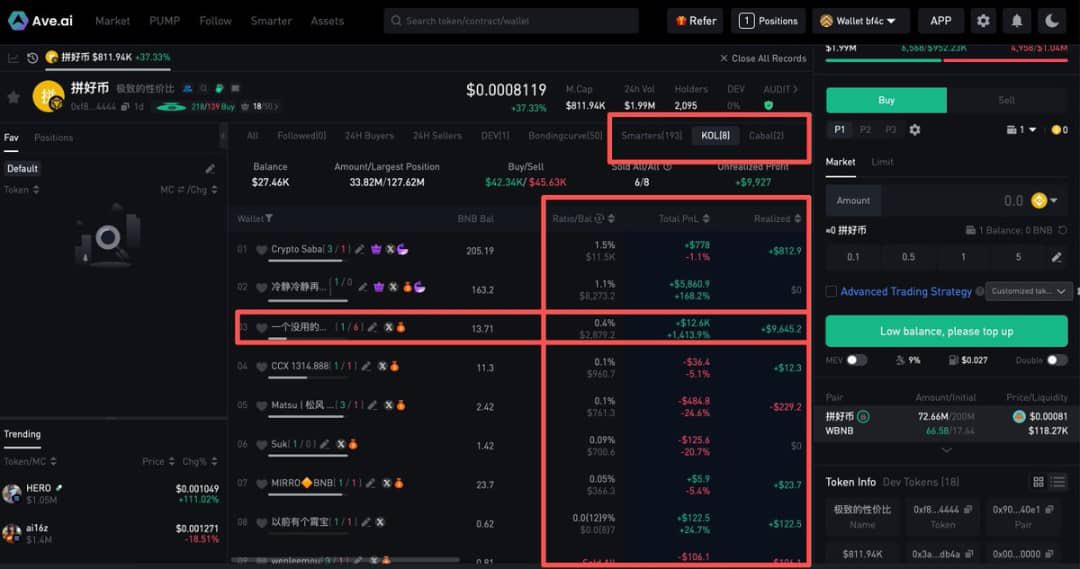1080x569 pixels.
Task: Select the Sell tab
Action: (1007, 101)
